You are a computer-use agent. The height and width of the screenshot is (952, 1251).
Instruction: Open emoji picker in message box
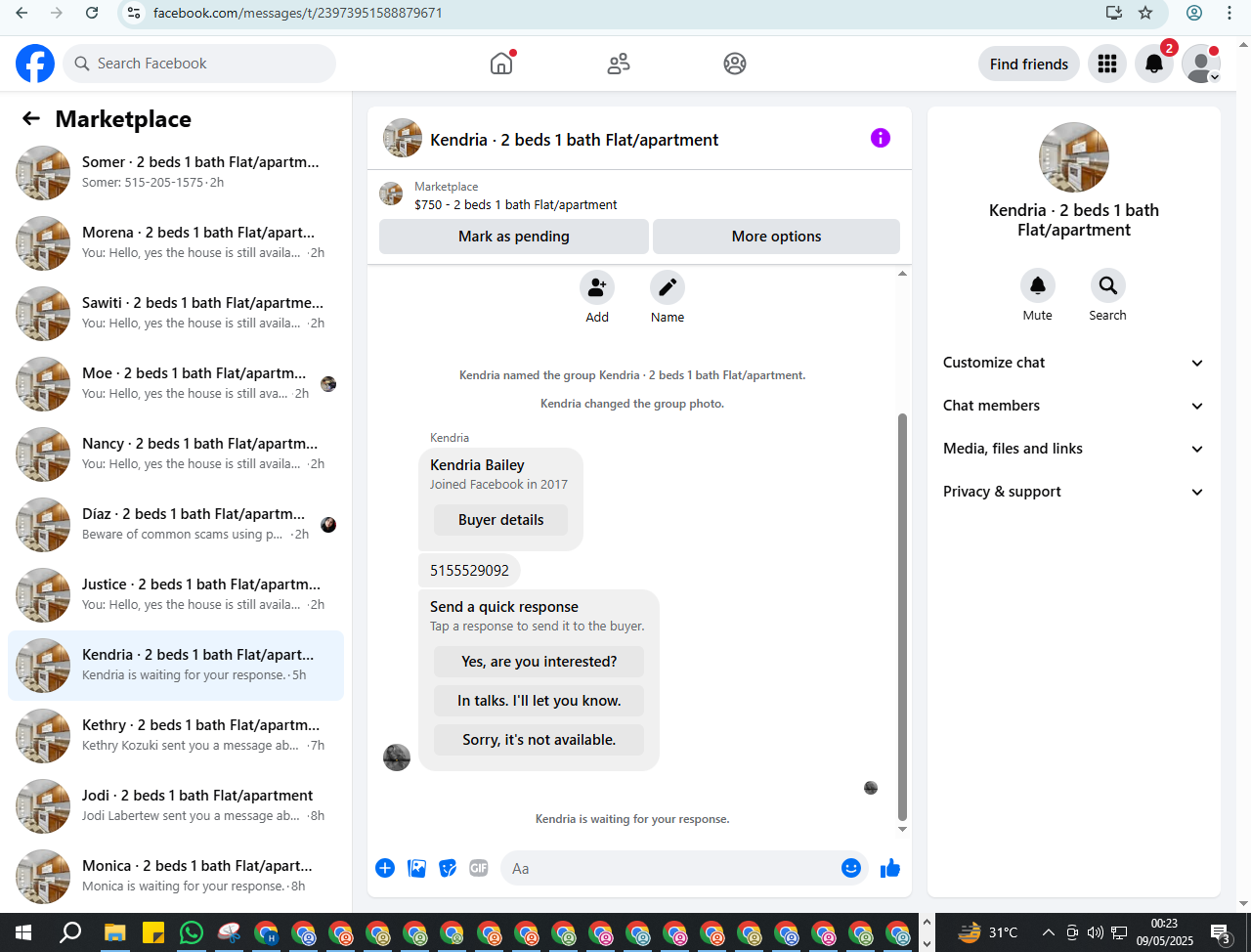pyautogui.click(x=851, y=868)
